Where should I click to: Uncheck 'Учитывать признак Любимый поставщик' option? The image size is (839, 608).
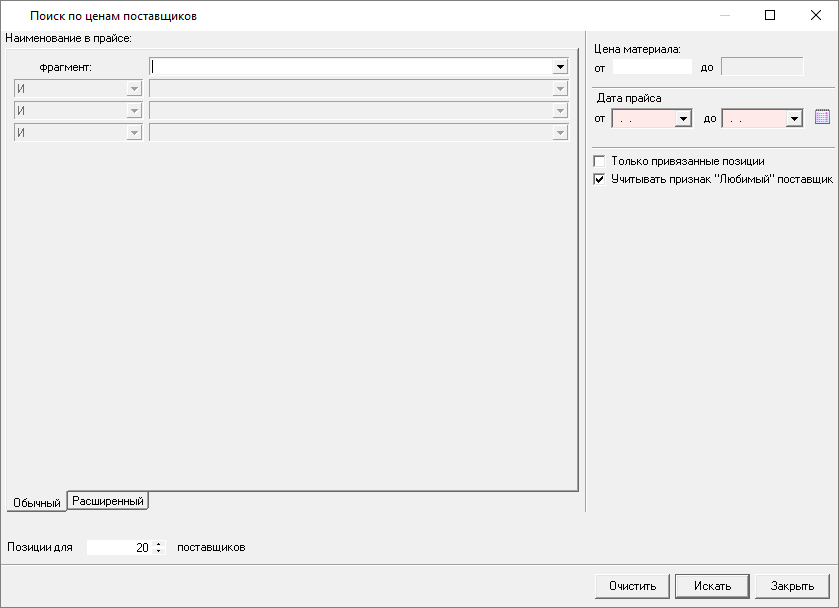tap(600, 179)
